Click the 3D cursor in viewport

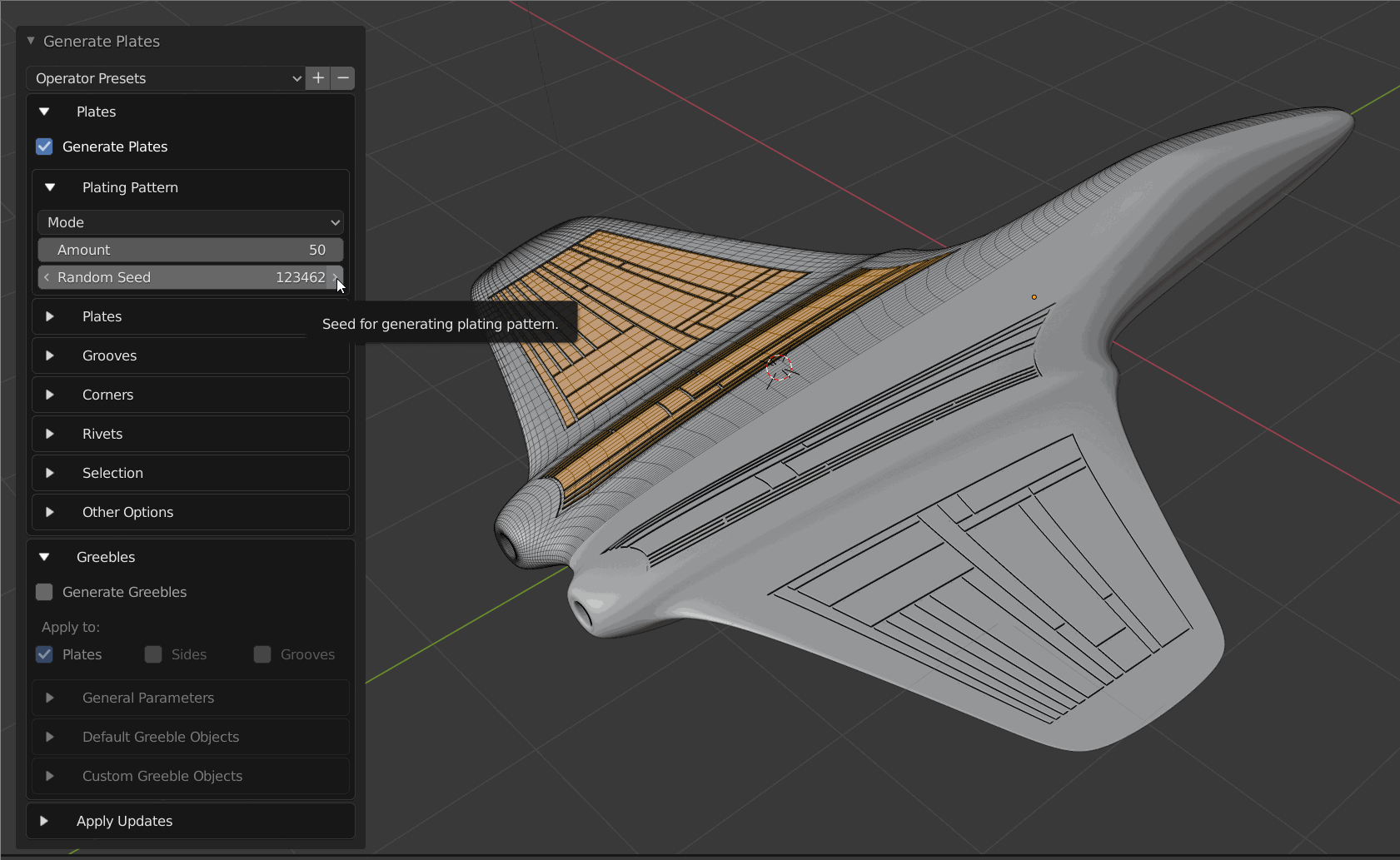coord(779,367)
